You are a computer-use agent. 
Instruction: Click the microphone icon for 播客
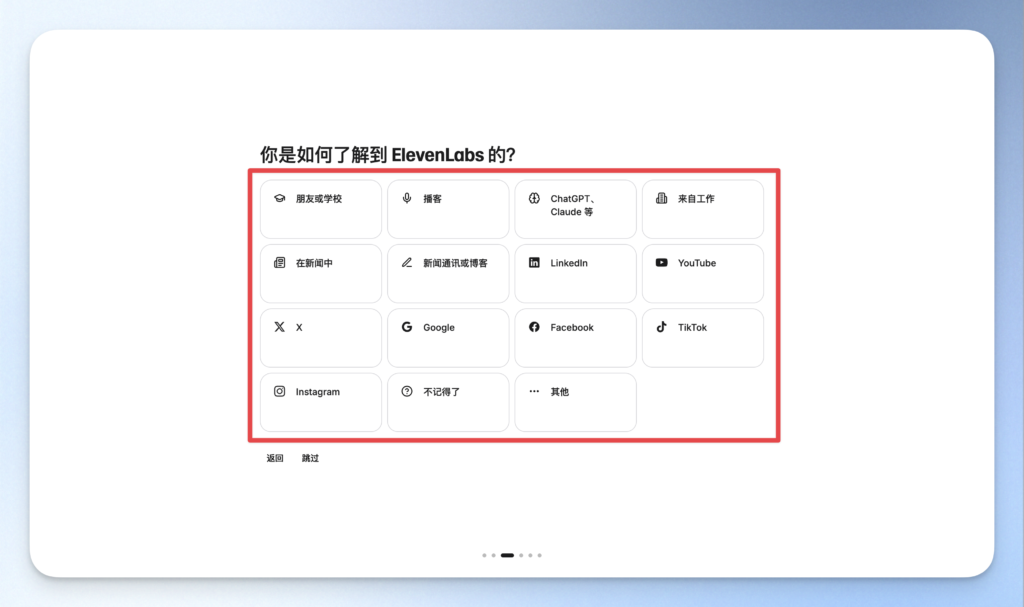407,198
